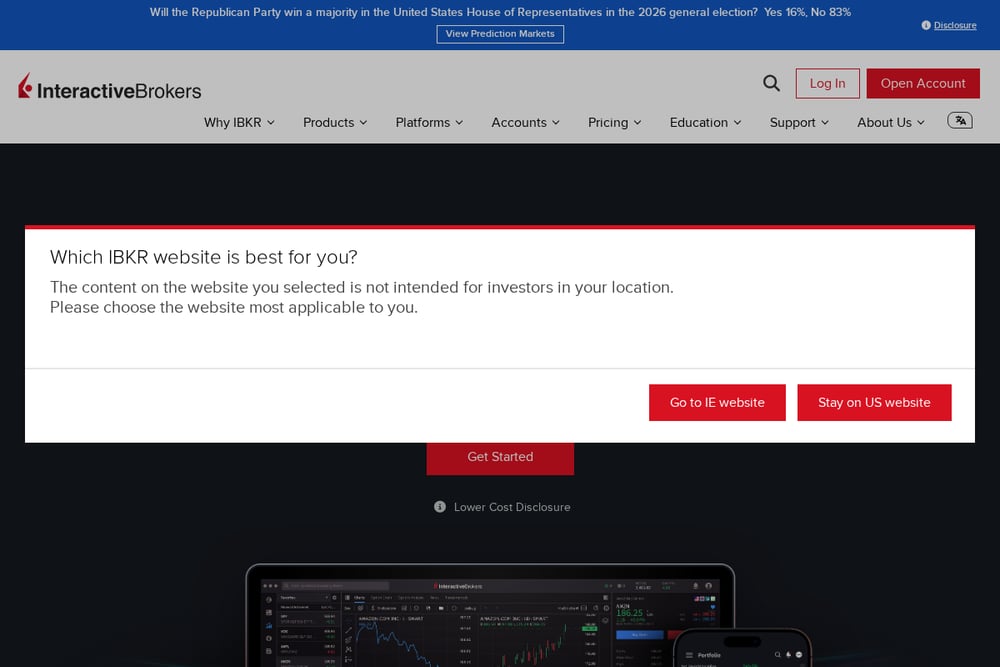
Task: Expand the Why IBKR menu
Action: tap(239, 122)
